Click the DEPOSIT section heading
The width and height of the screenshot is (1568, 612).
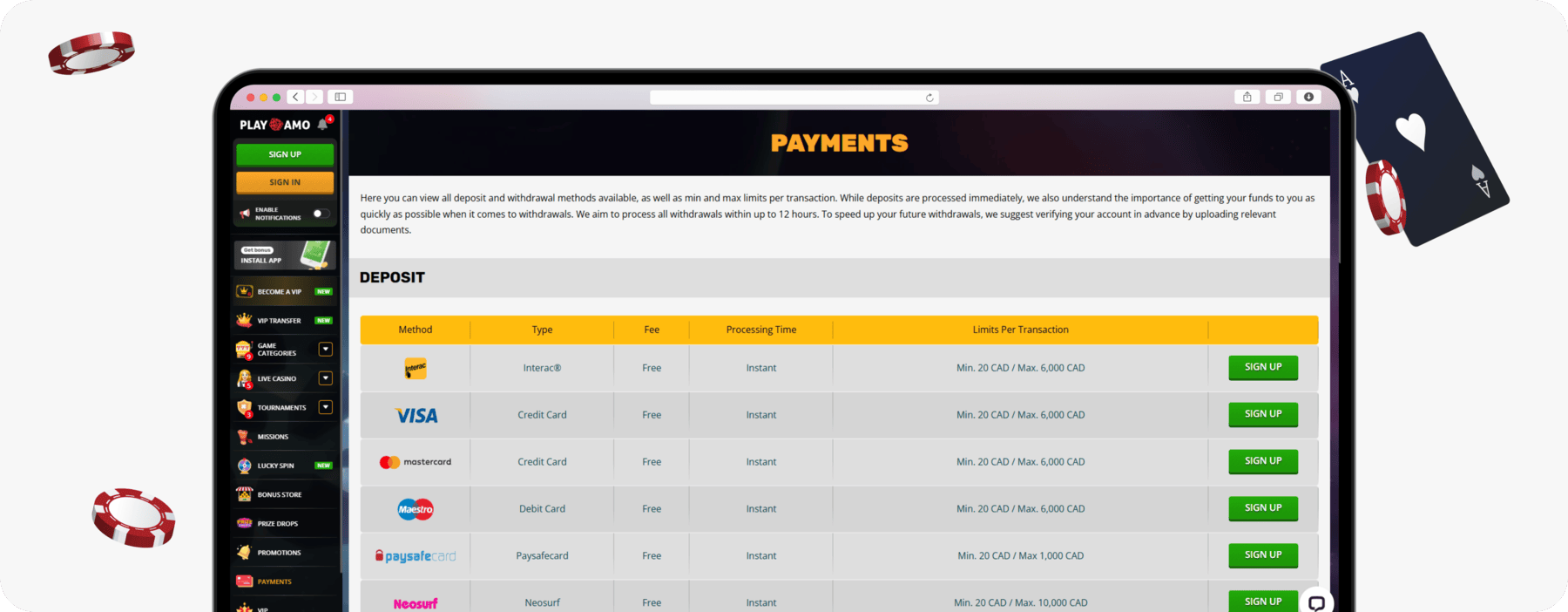pyautogui.click(x=392, y=277)
